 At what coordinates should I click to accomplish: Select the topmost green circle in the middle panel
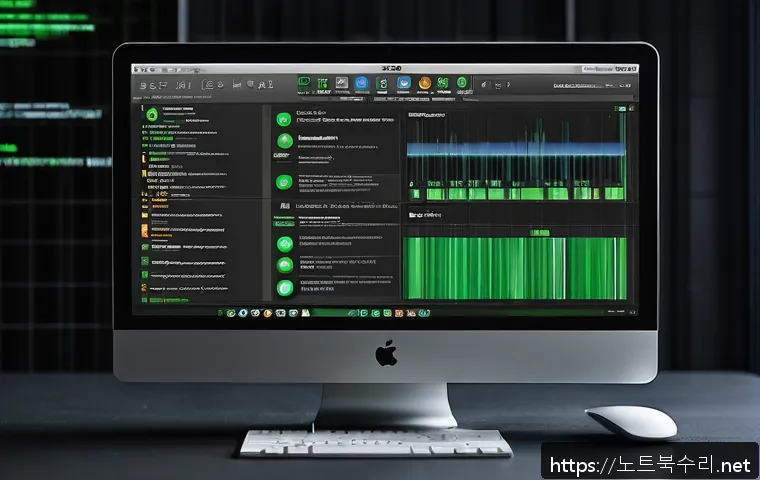coord(283,118)
